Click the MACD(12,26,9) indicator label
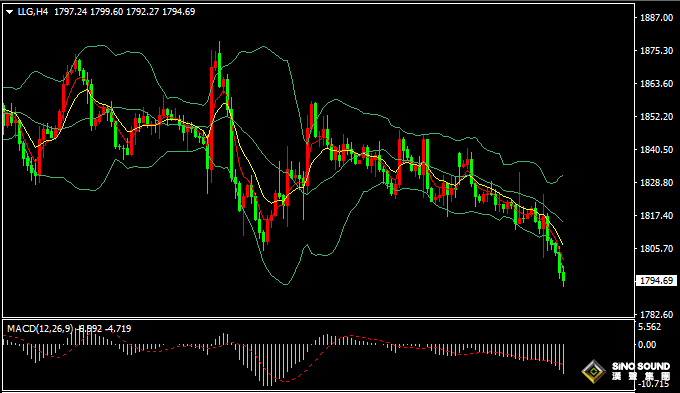Image resolution: width=680 pixels, height=393 pixels. pos(40,329)
